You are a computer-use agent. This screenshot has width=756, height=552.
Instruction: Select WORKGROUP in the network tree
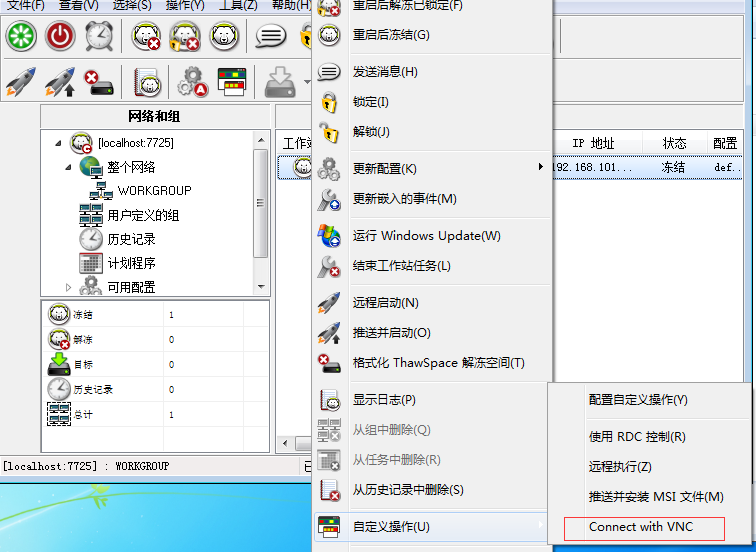tap(154, 191)
